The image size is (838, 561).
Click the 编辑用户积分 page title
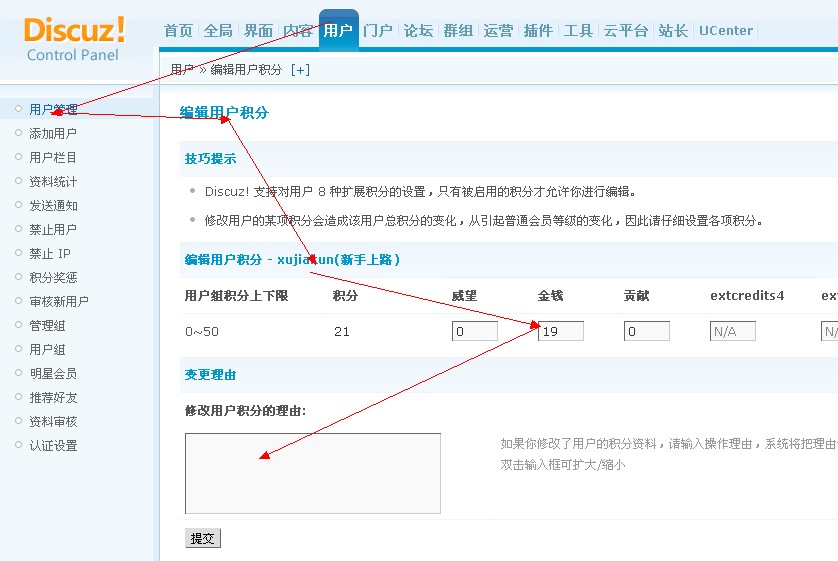pyautogui.click(x=224, y=113)
